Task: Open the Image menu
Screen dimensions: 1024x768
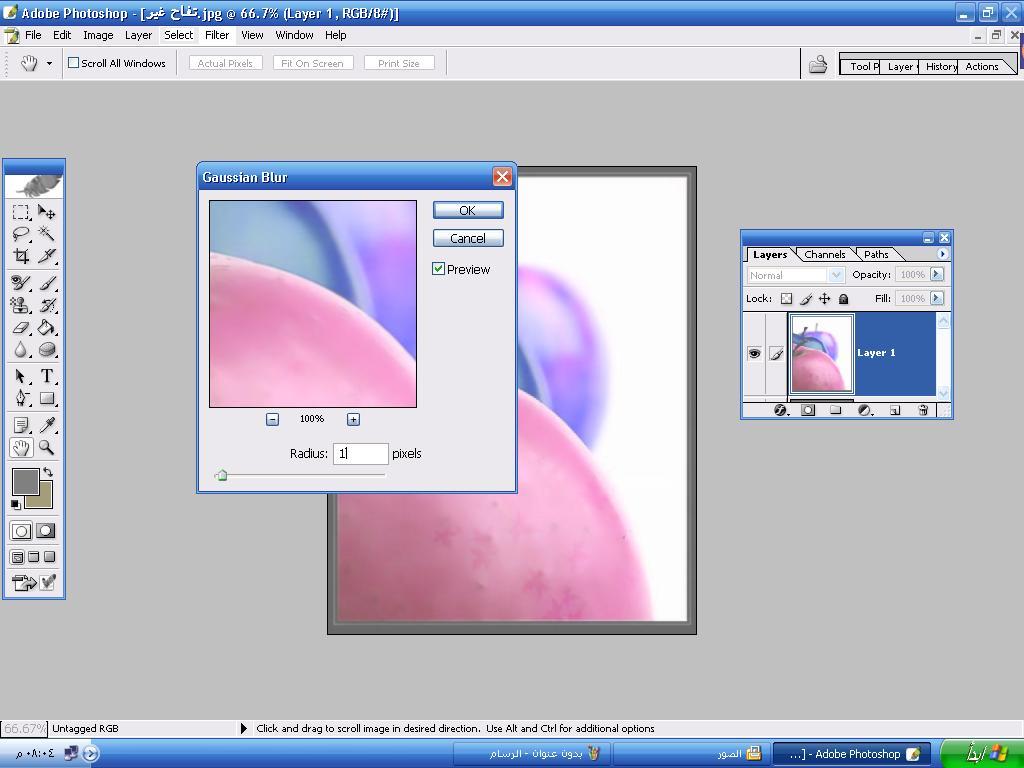Action: (98, 35)
